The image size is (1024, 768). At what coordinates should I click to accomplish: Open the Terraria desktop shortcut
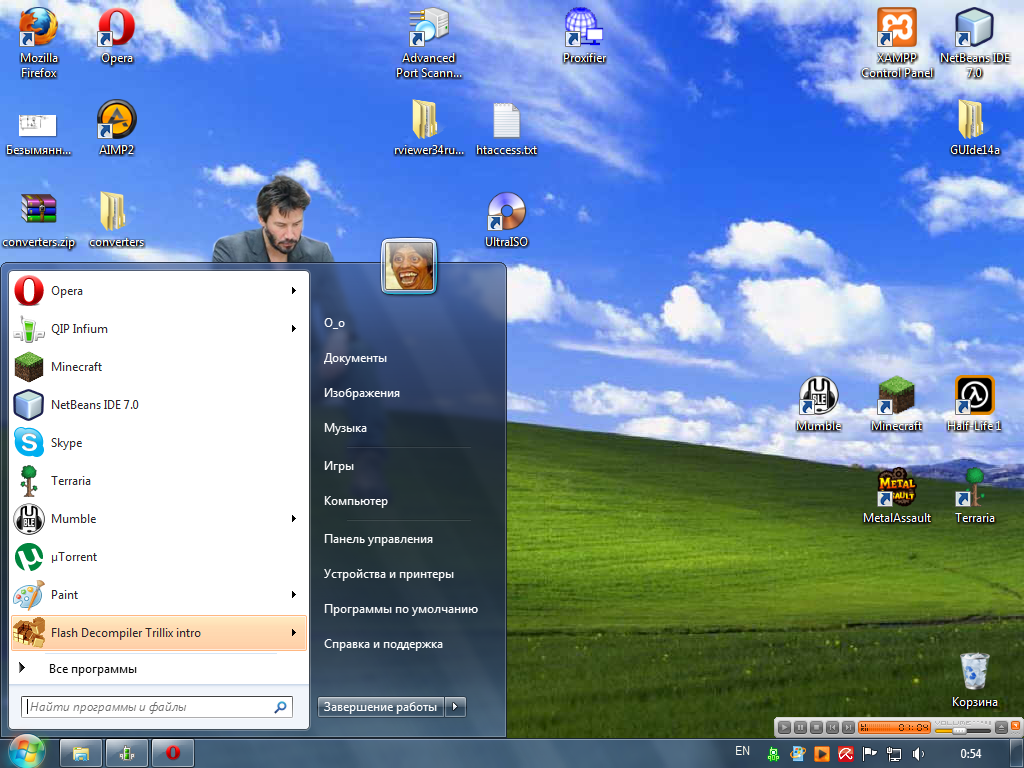(x=974, y=496)
